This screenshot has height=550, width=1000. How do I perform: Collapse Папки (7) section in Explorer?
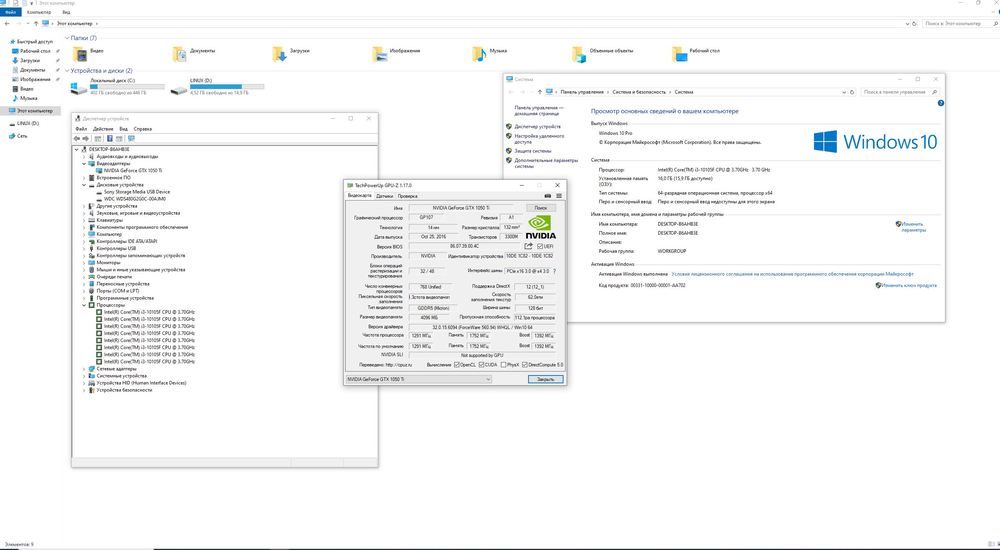pyautogui.click(x=67, y=38)
